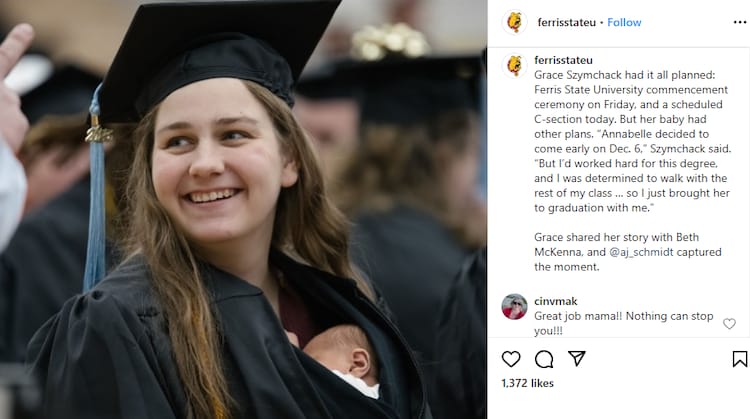
Task: Click ferrisstateu avatar beside the caption
Action: (x=514, y=66)
